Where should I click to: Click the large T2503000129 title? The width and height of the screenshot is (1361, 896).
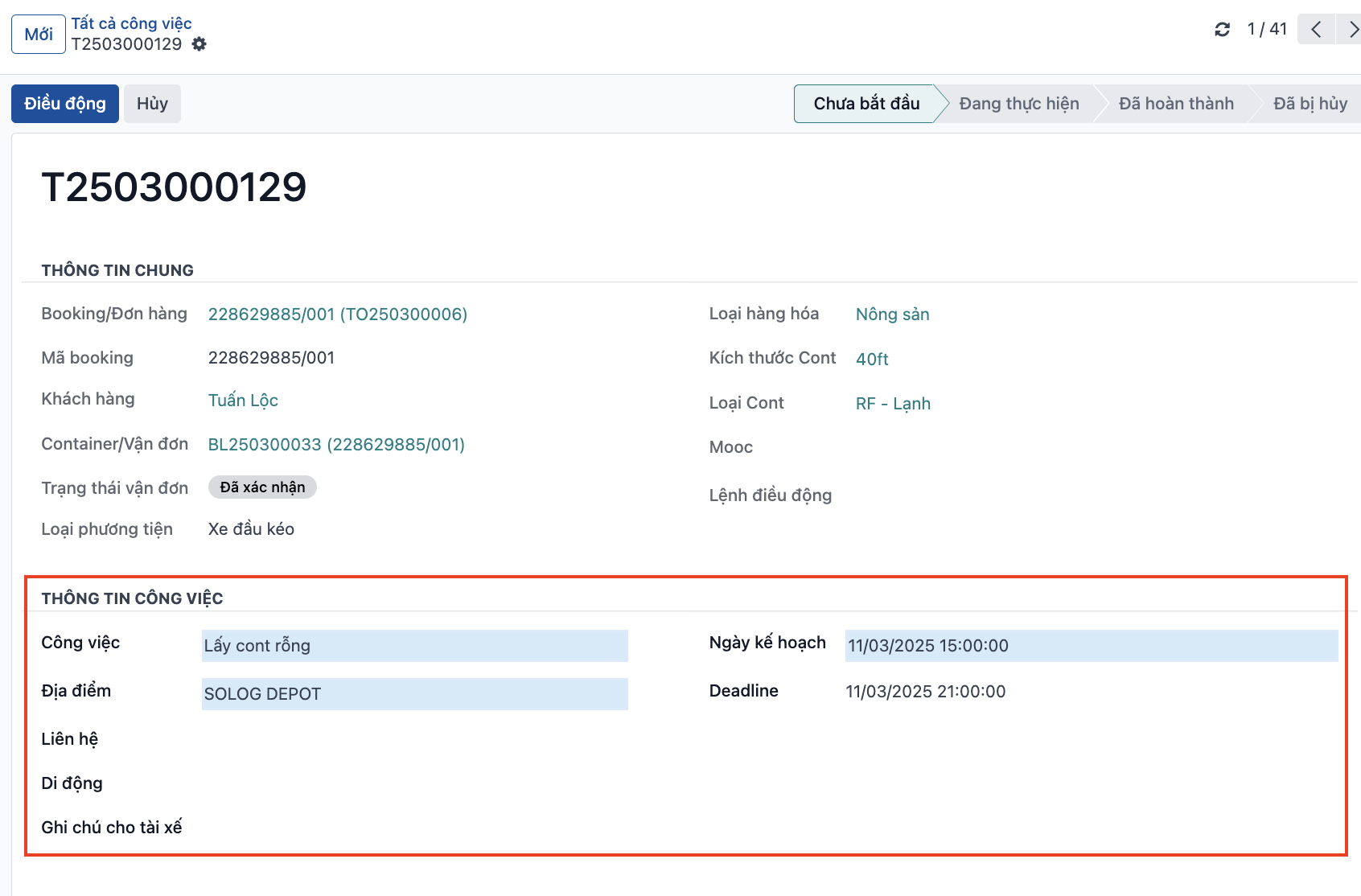174,187
